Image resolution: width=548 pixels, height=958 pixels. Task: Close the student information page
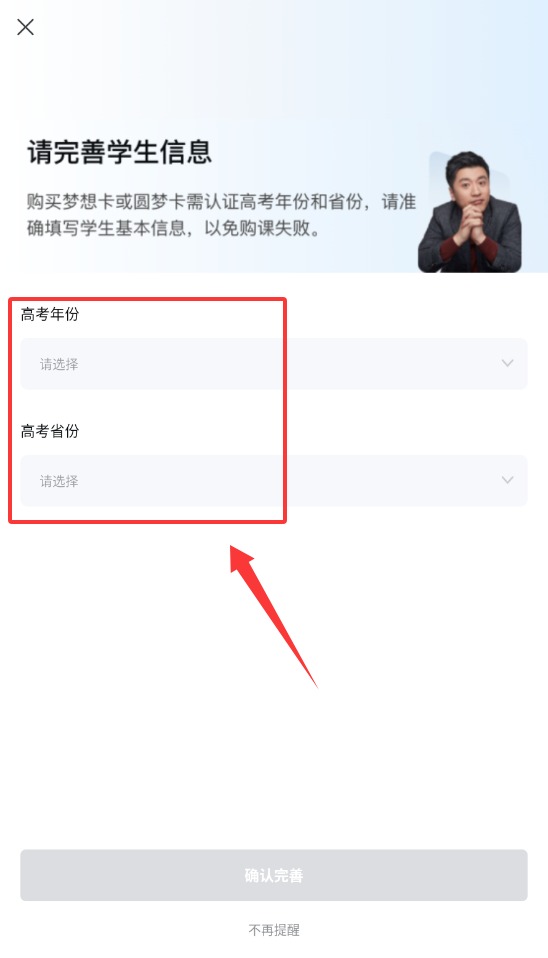[x=26, y=27]
